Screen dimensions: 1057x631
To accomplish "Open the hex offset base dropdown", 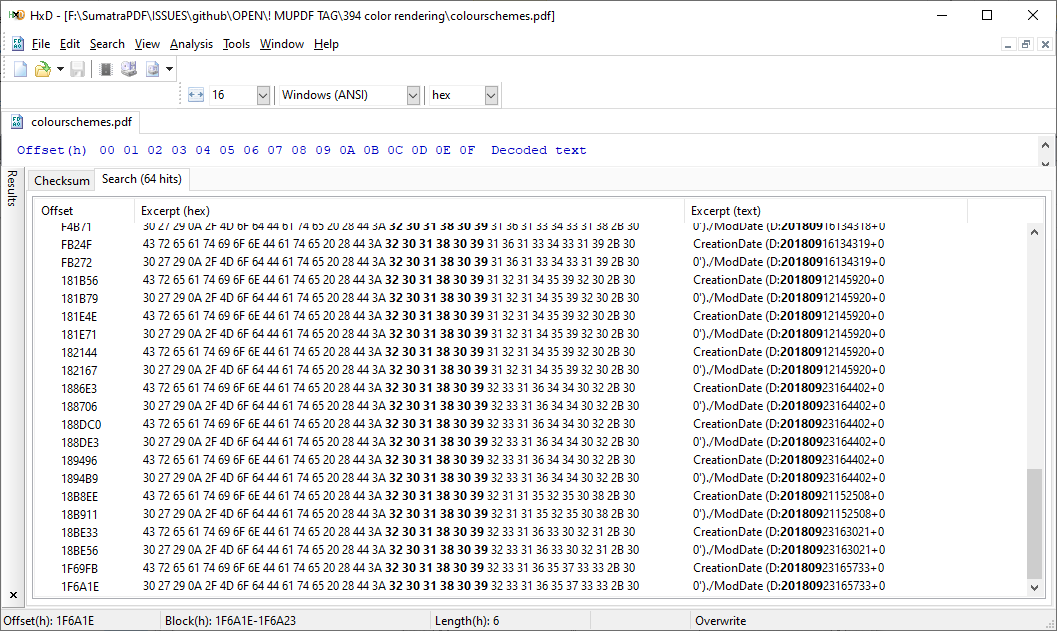I will click(x=487, y=95).
